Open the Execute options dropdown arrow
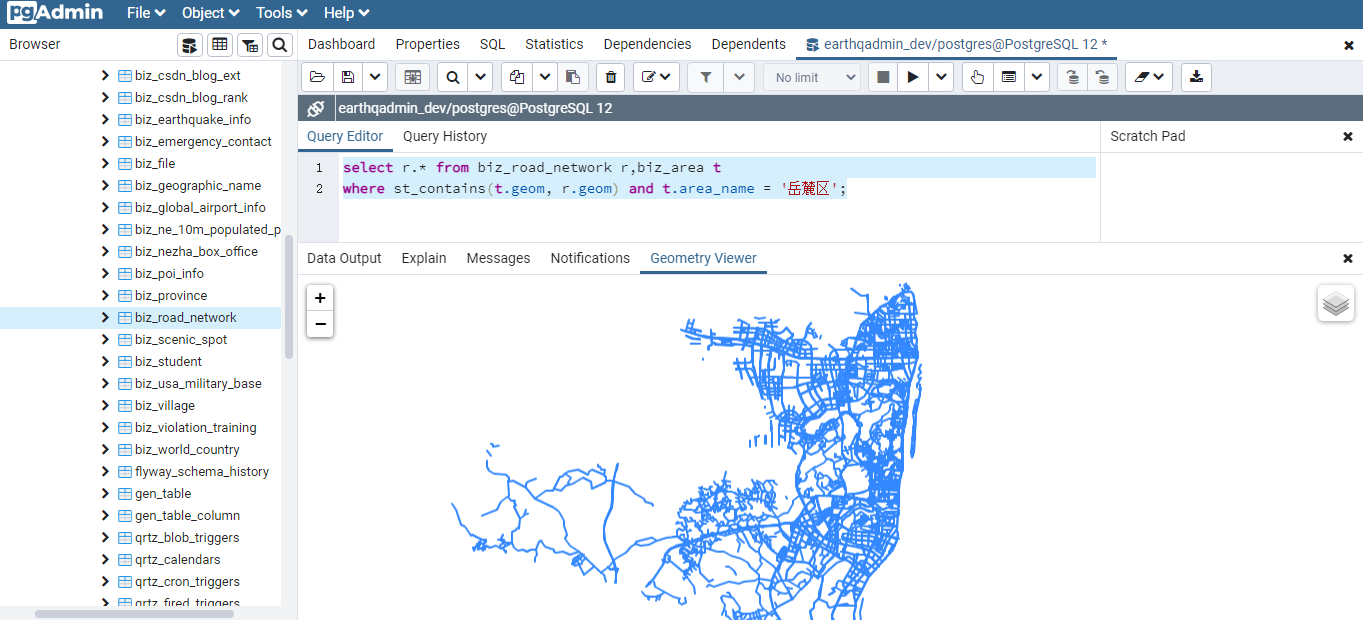 941,77
